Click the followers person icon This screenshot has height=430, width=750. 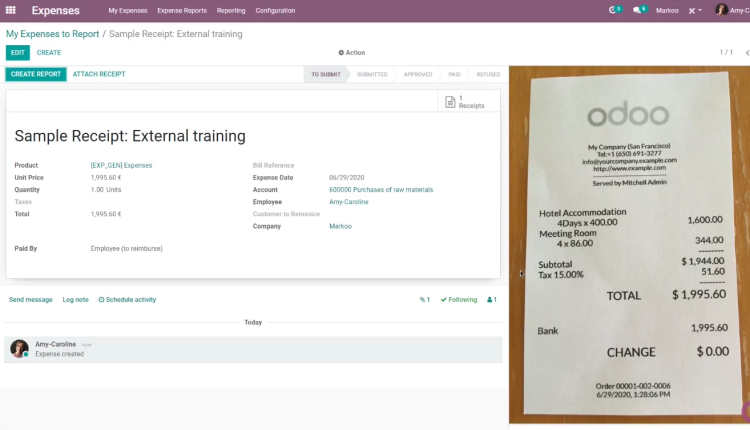(492, 299)
